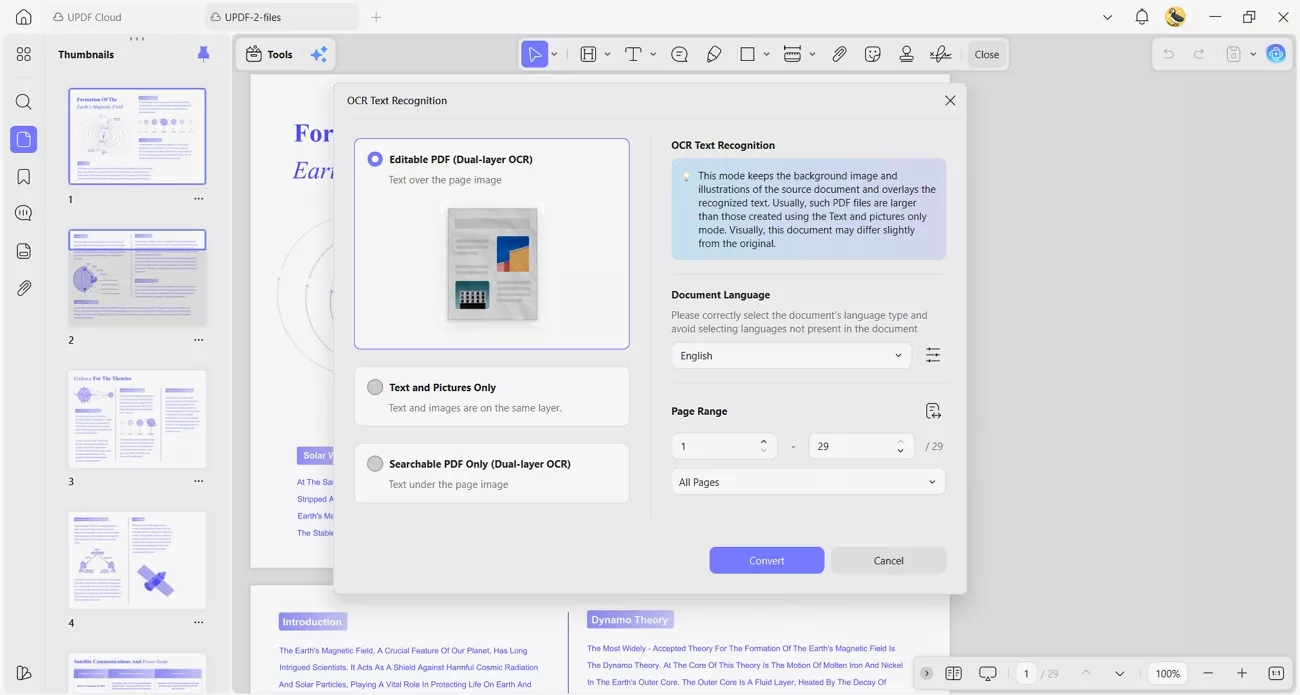Viewport: 1300px width, 695px height.
Task: Choose the Select cursor tool
Action: pyautogui.click(x=535, y=54)
